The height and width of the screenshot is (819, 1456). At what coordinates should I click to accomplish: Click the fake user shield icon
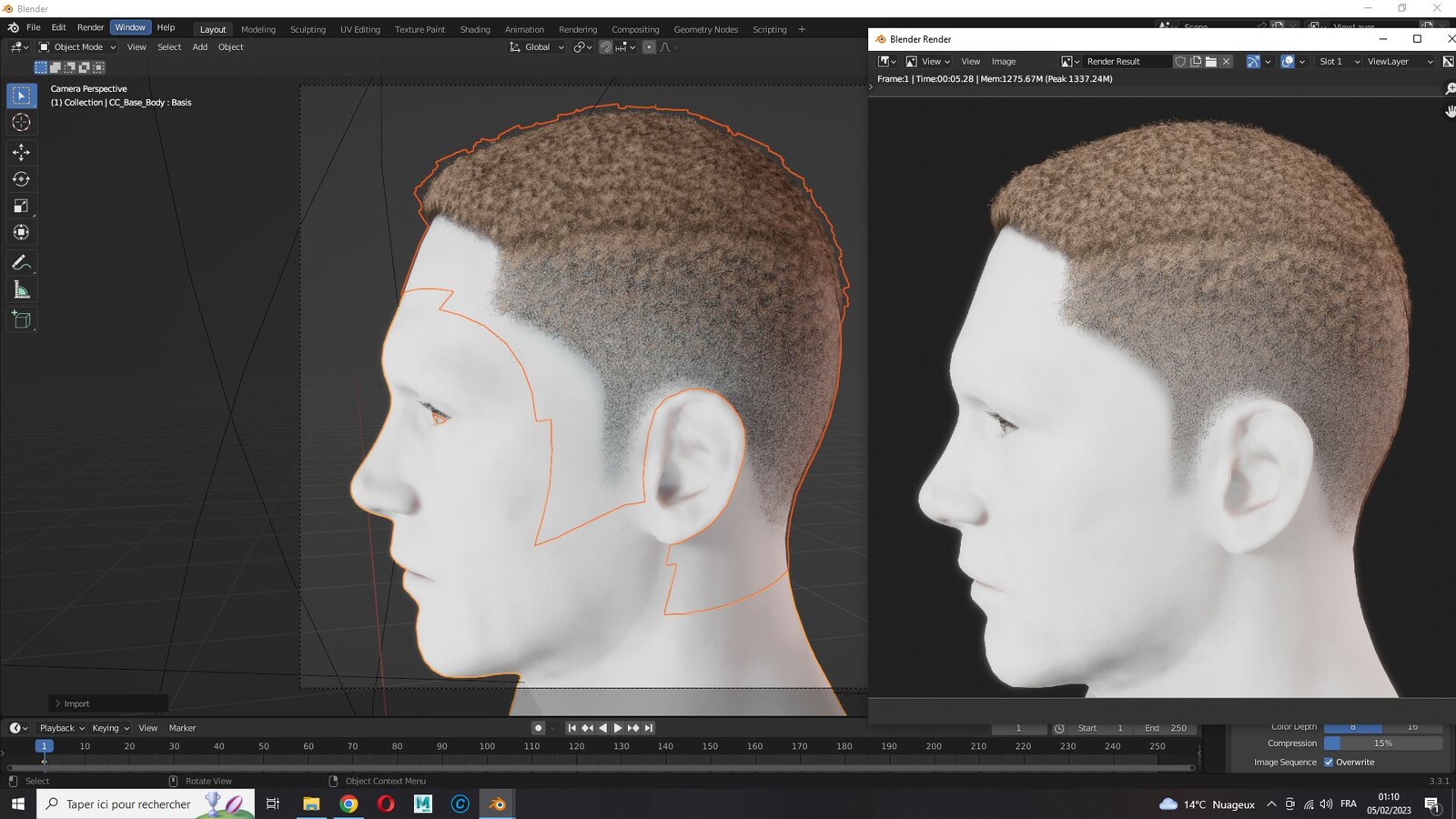click(1180, 62)
